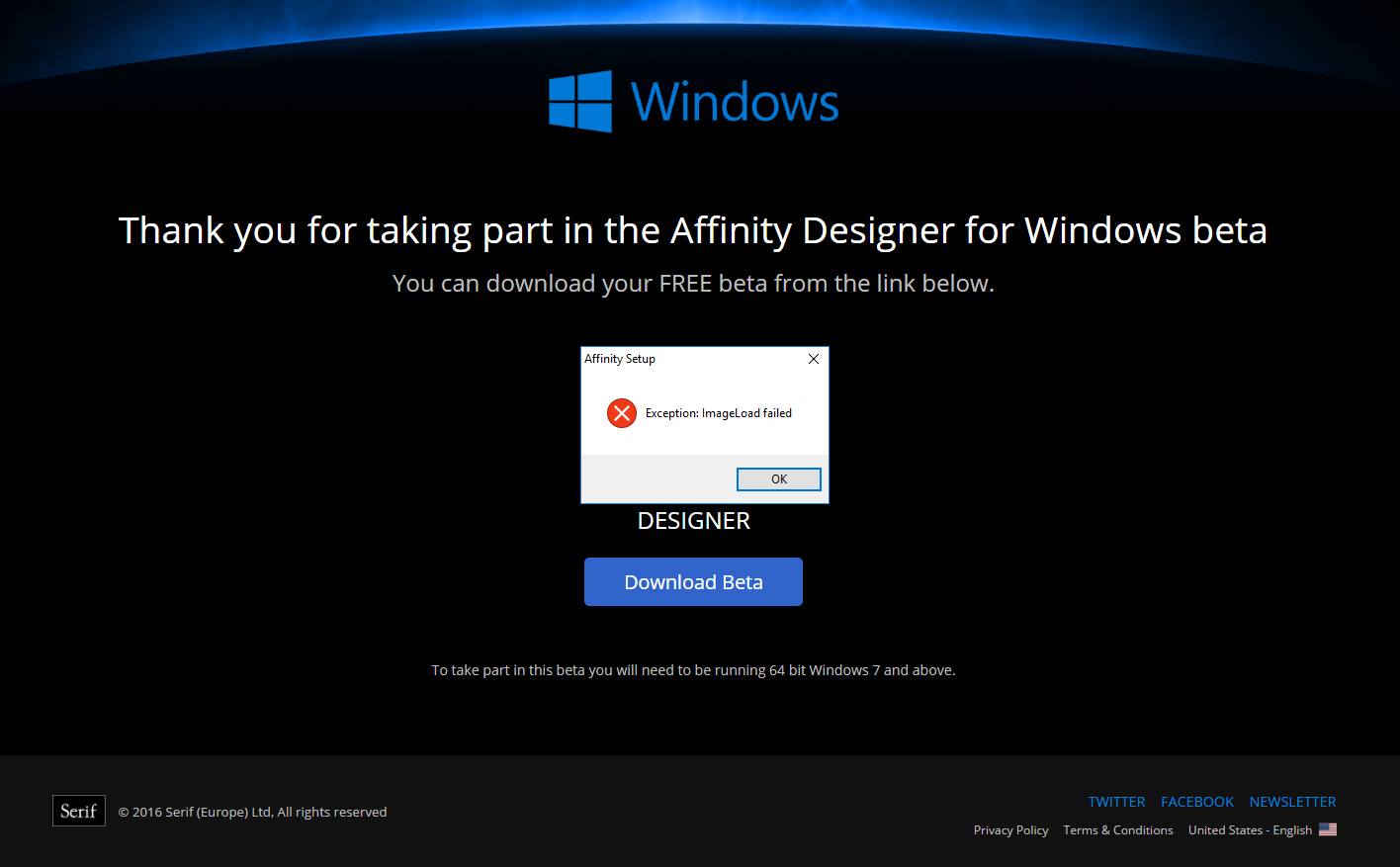Screen dimensions: 1400x867
Task: Open the Privacy Policy link
Action: point(1010,830)
